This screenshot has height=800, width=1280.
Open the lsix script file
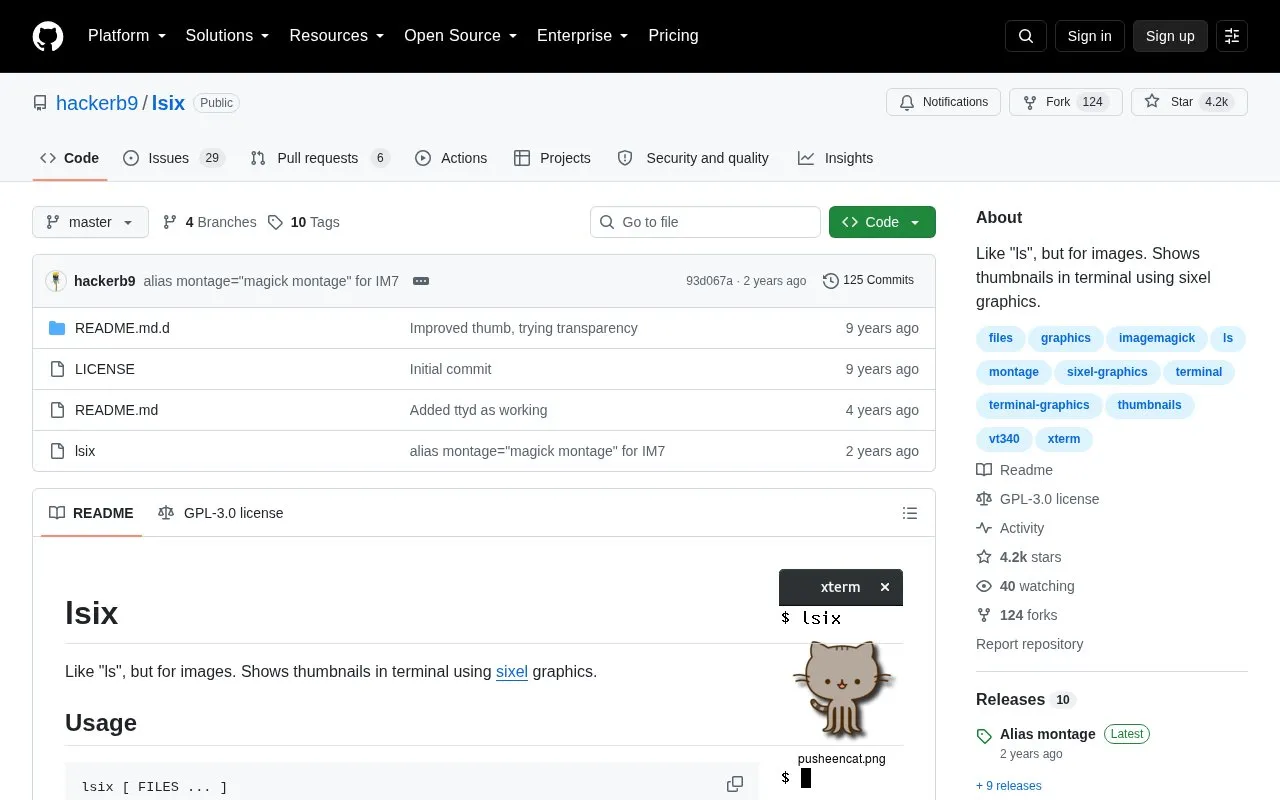85,451
